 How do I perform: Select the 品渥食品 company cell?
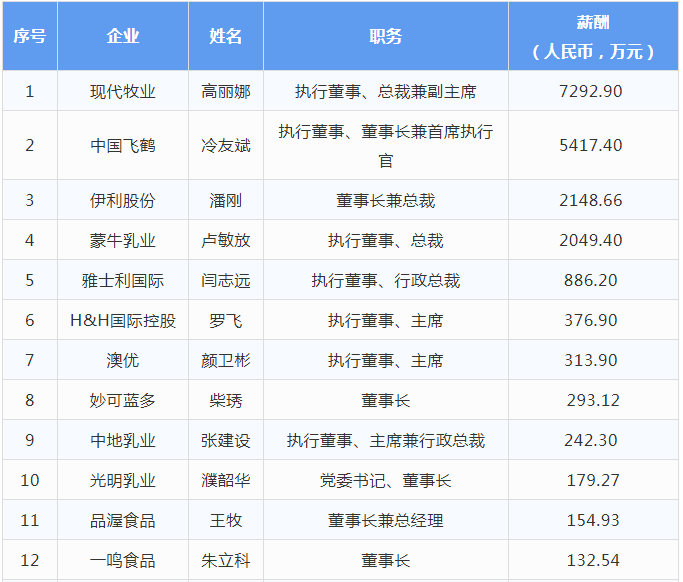click(x=123, y=521)
